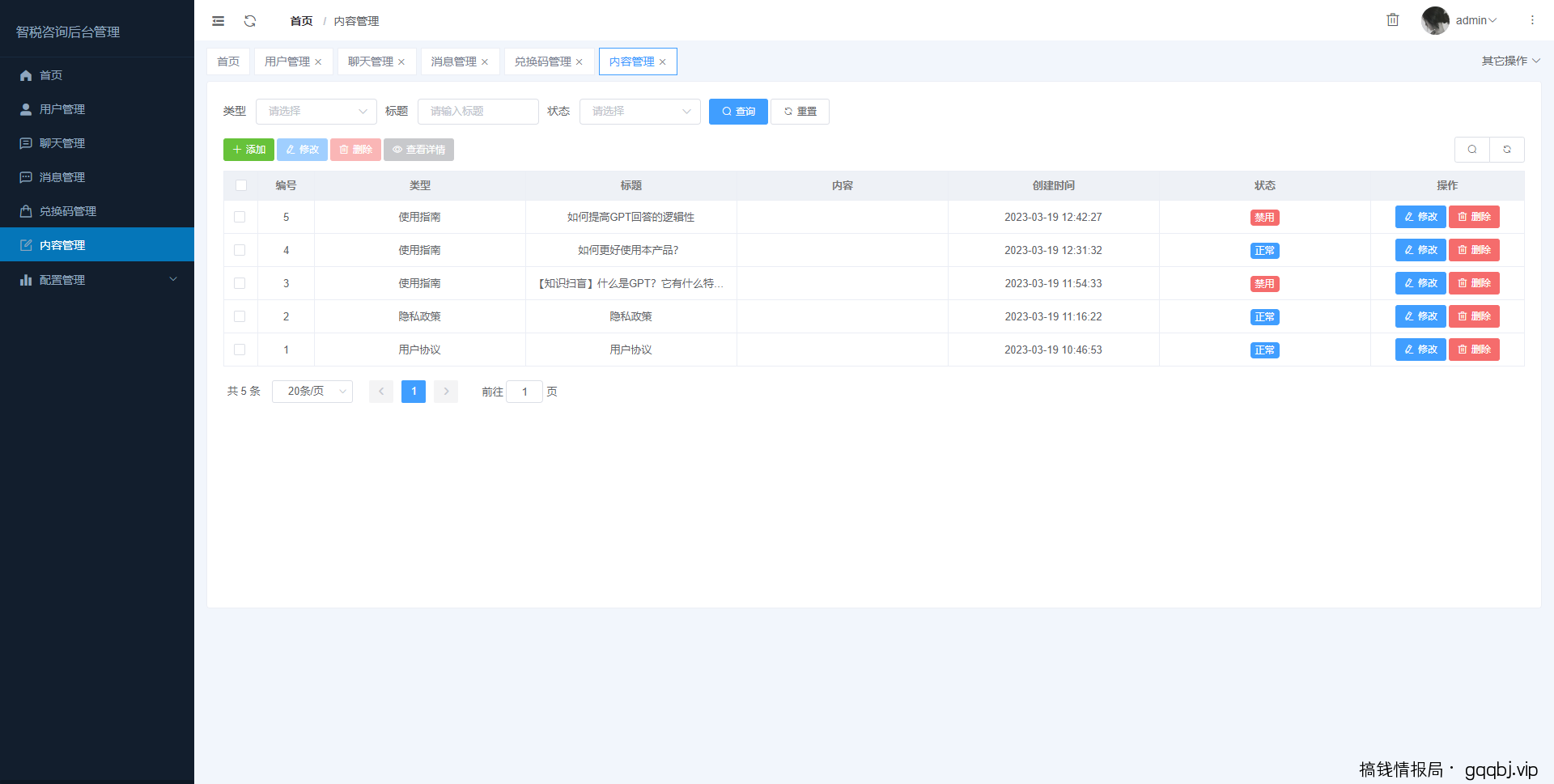
Task: Open 消息管理 via sidebar message icon
Action: coord(26,176)
